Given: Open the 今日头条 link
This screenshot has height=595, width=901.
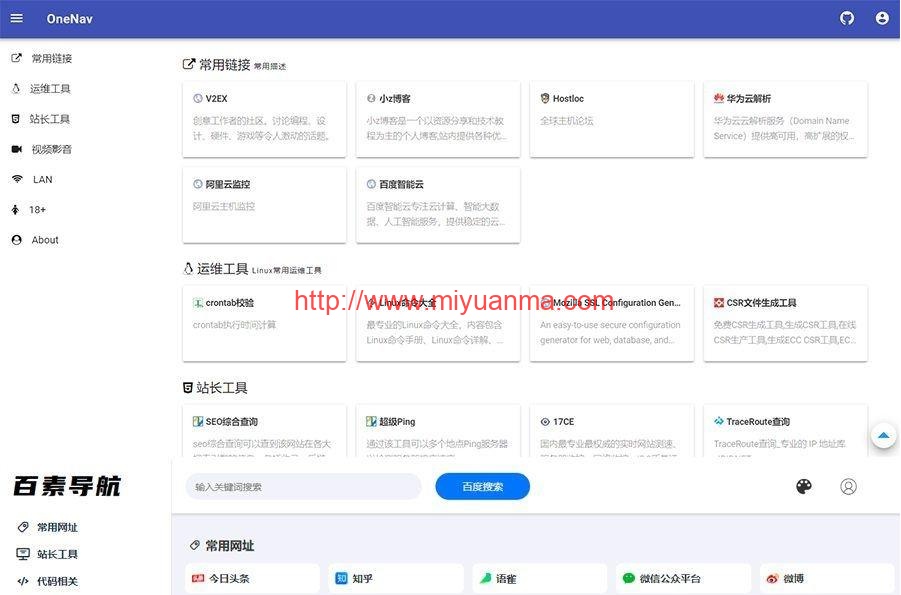Looking at the screenshot, I should pyautogui.click(x=252, y=578).
